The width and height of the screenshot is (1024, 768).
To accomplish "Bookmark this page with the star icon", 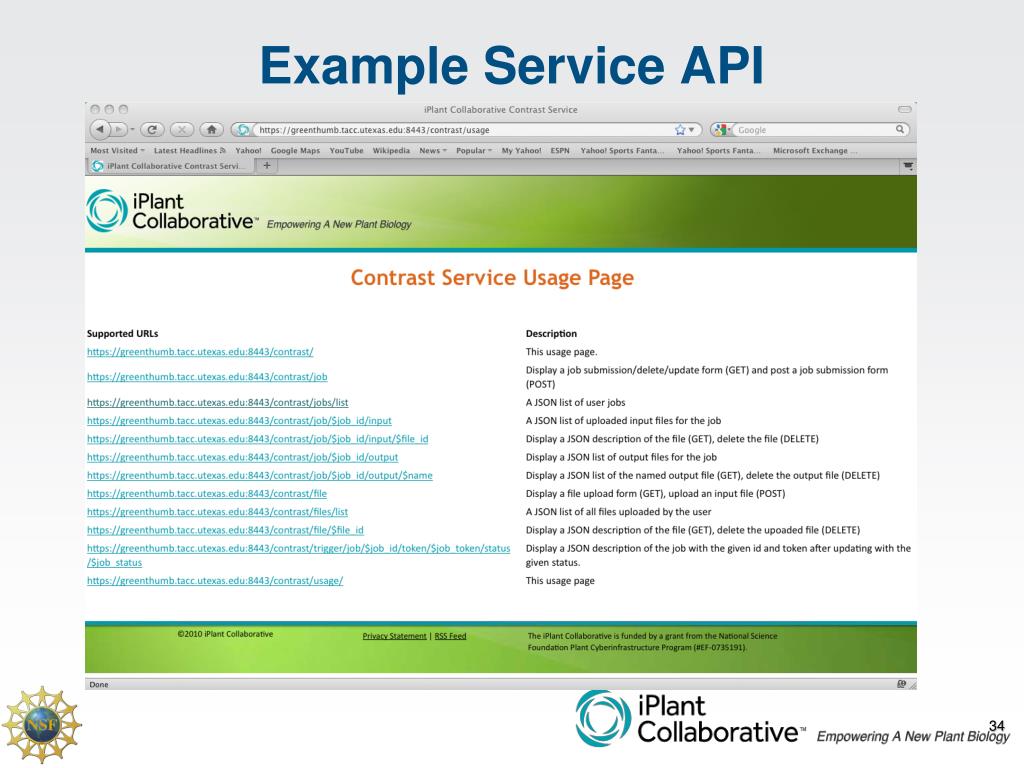I will [680, 130].
